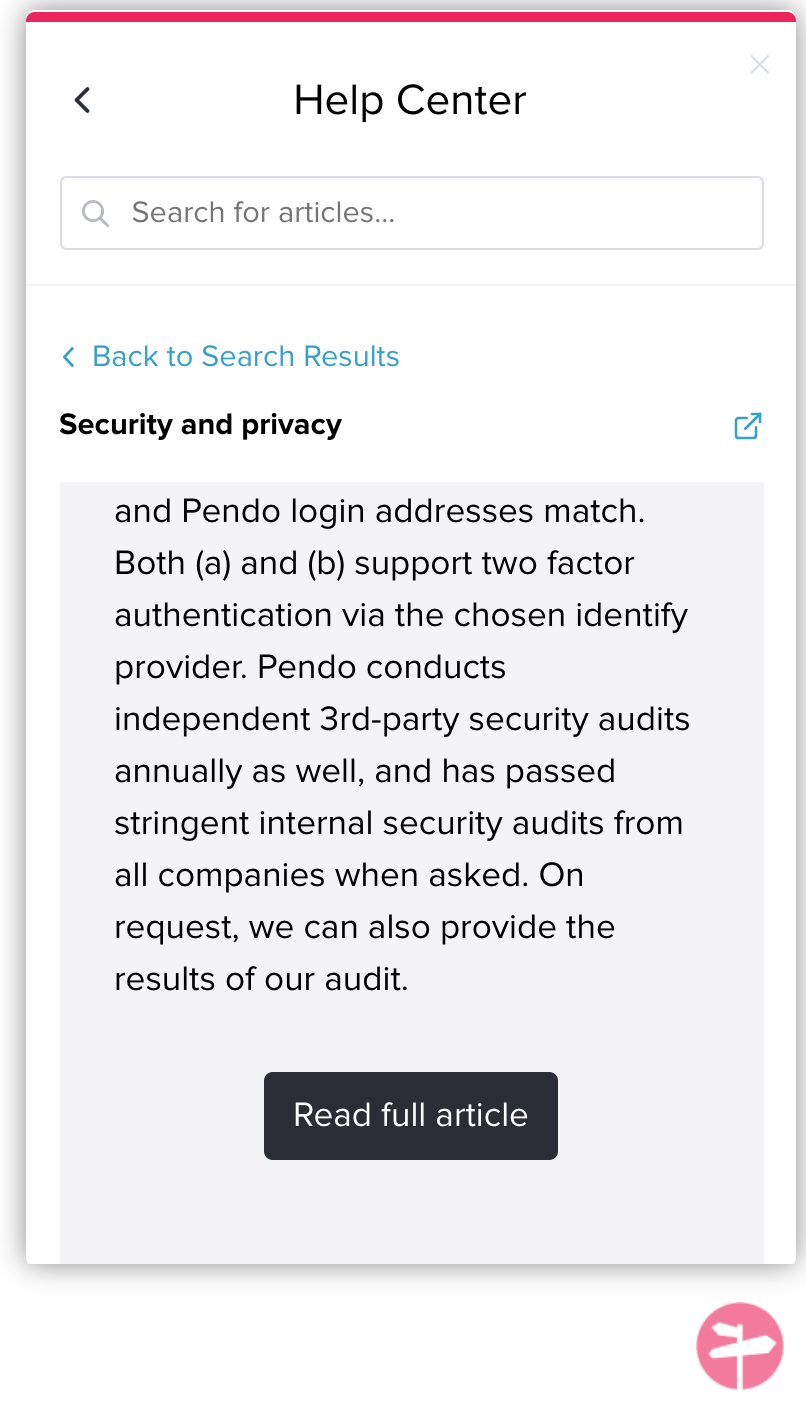Click Read full article

tap(410, 1115)
